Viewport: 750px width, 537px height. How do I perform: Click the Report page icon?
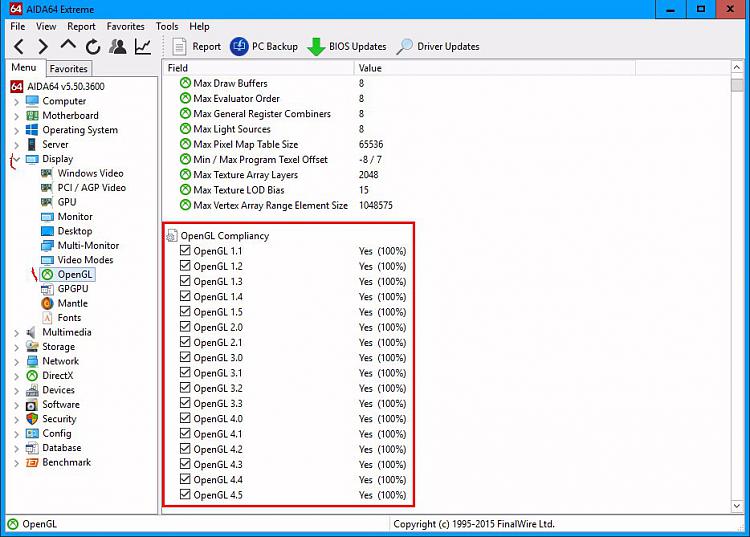point(179,47)
